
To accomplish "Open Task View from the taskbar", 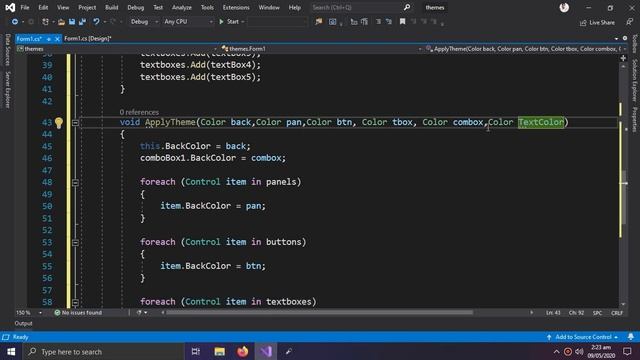I will 196,351.
